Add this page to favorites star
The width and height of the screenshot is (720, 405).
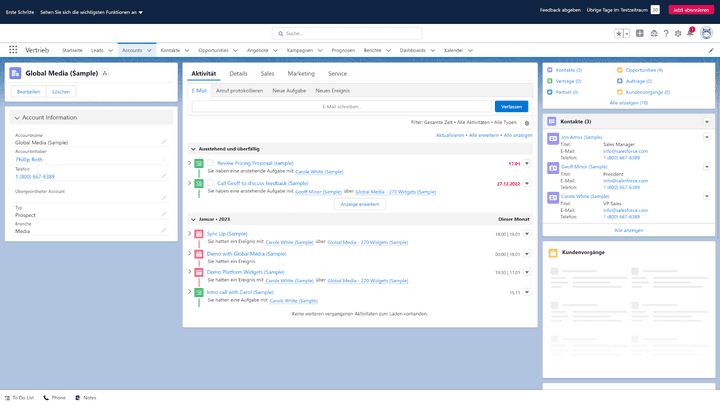pyautogui.click(x=619, y=33)
